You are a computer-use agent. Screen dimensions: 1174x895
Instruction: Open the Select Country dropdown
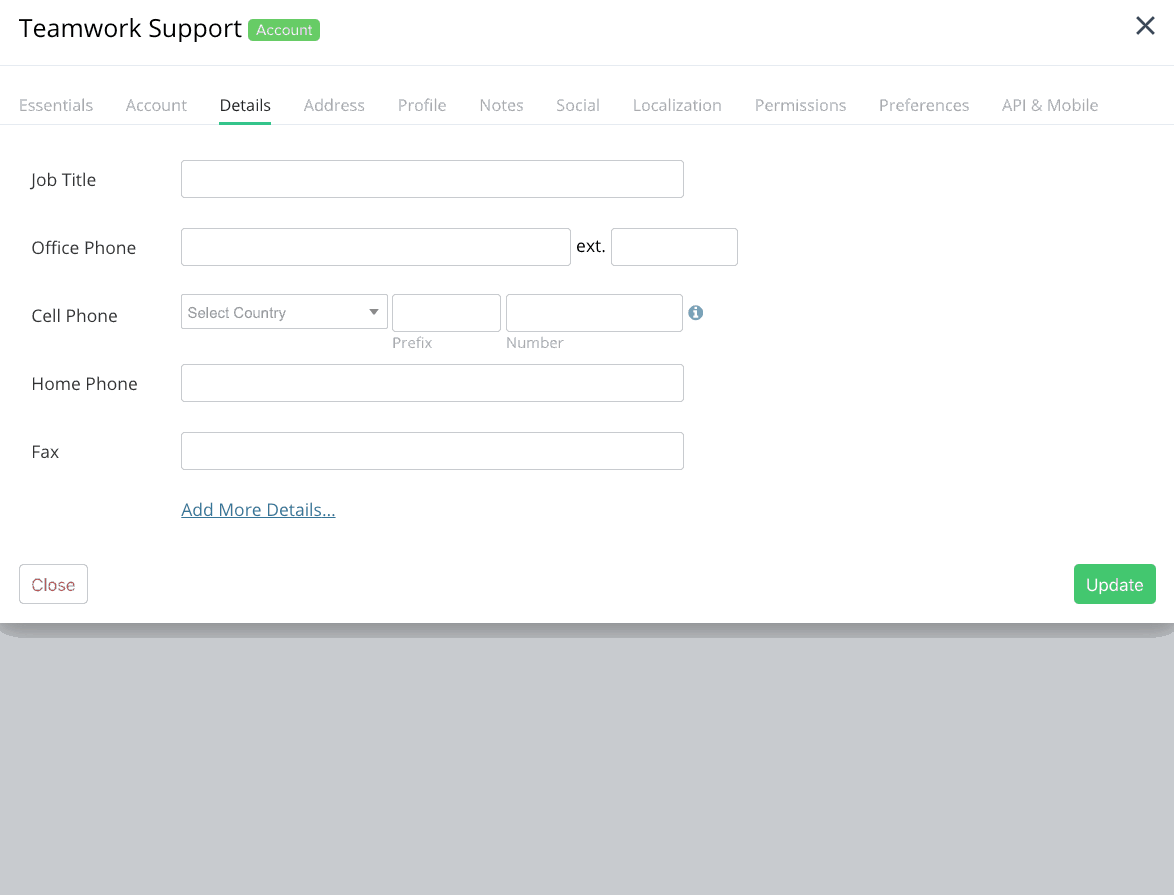pyautogui.click(x=284, y=312)
